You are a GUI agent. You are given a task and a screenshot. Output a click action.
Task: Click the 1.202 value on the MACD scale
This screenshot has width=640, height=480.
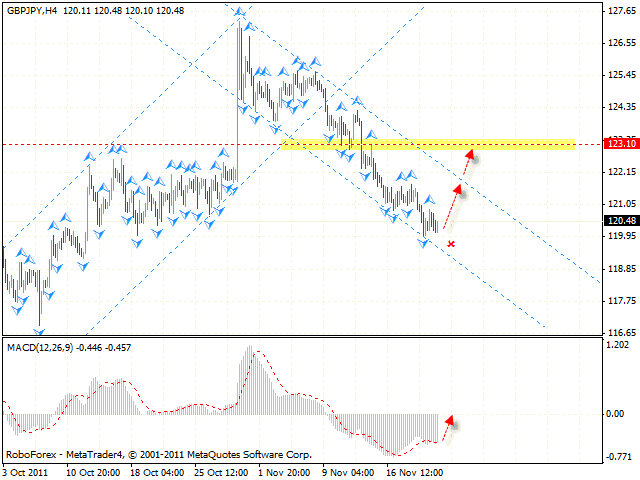click(x=619, y=346)
